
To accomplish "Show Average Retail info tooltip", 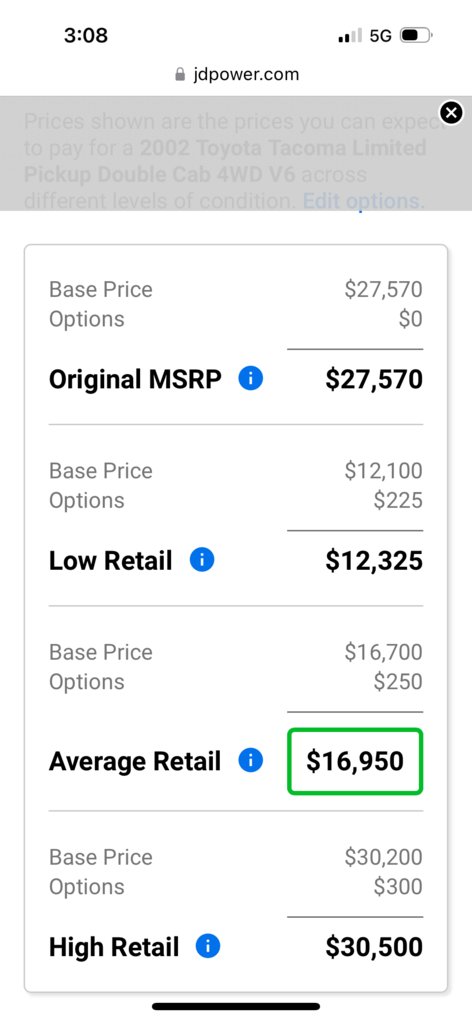I will (x=251, y=761).
